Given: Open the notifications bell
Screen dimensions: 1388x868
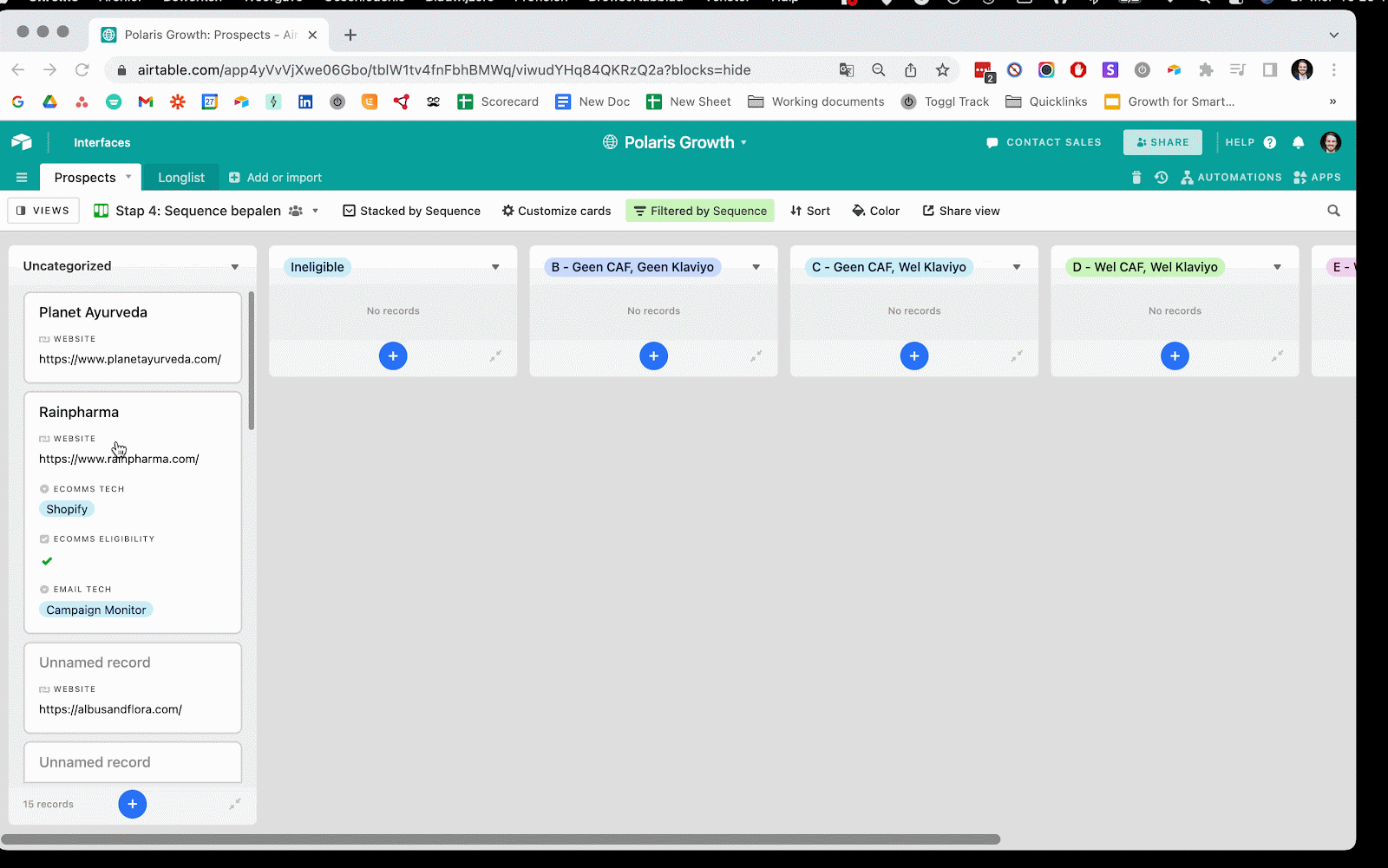Looking at the screenshot, I should 1299,142.
